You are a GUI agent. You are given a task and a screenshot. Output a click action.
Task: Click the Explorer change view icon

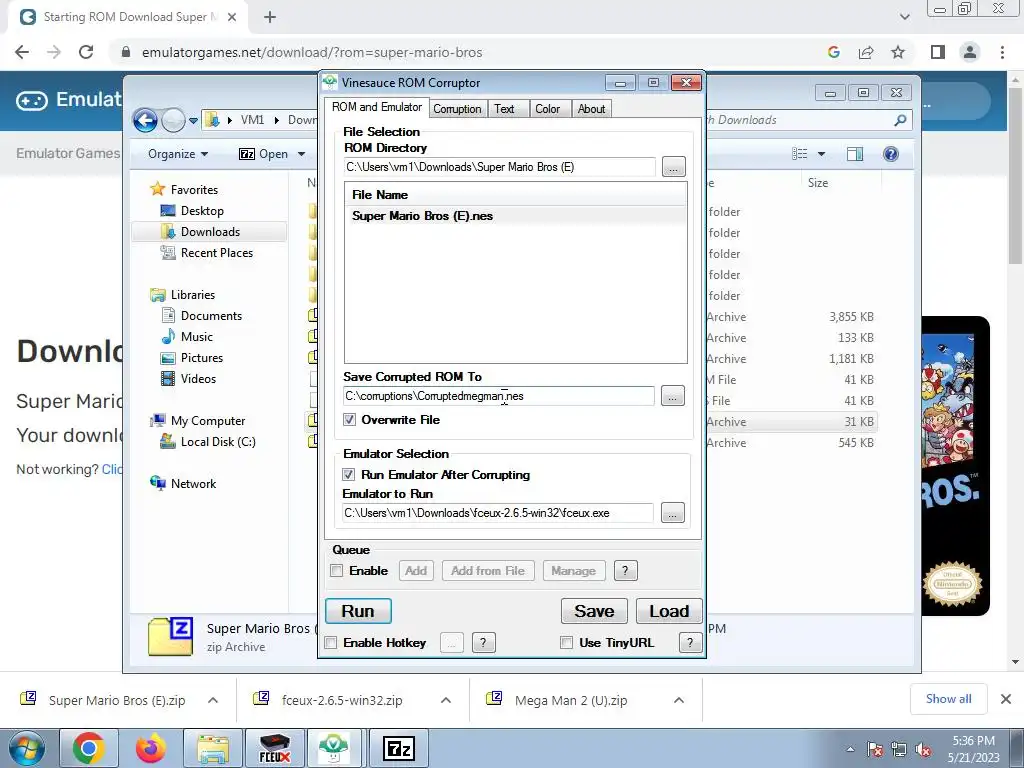[800, 154]
